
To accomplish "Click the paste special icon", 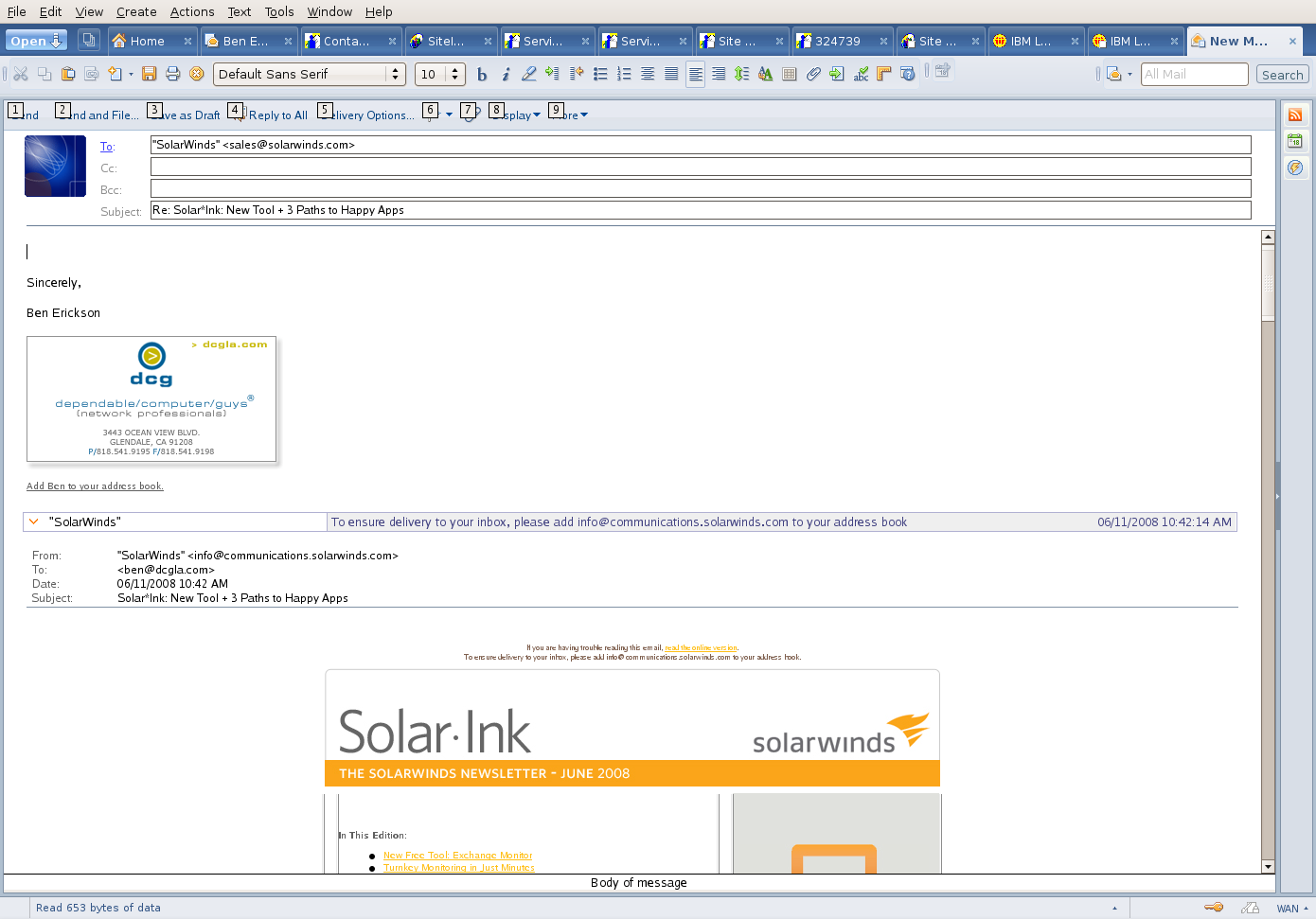I will [x=92, y=74].
